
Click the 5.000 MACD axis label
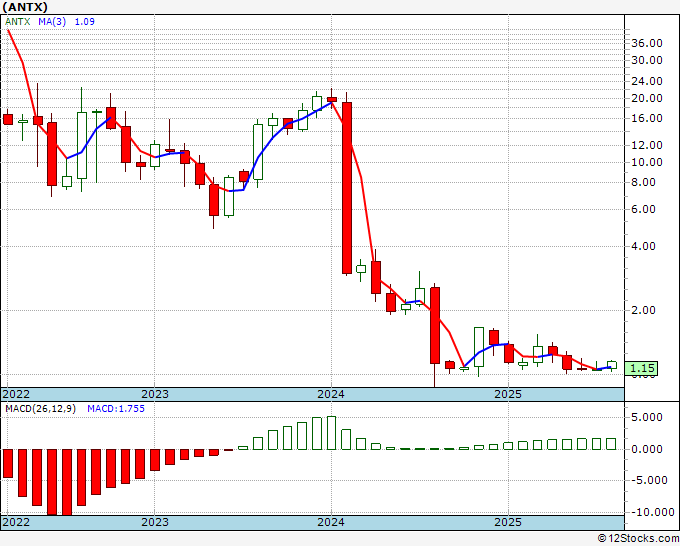click(x=647, y=418)
